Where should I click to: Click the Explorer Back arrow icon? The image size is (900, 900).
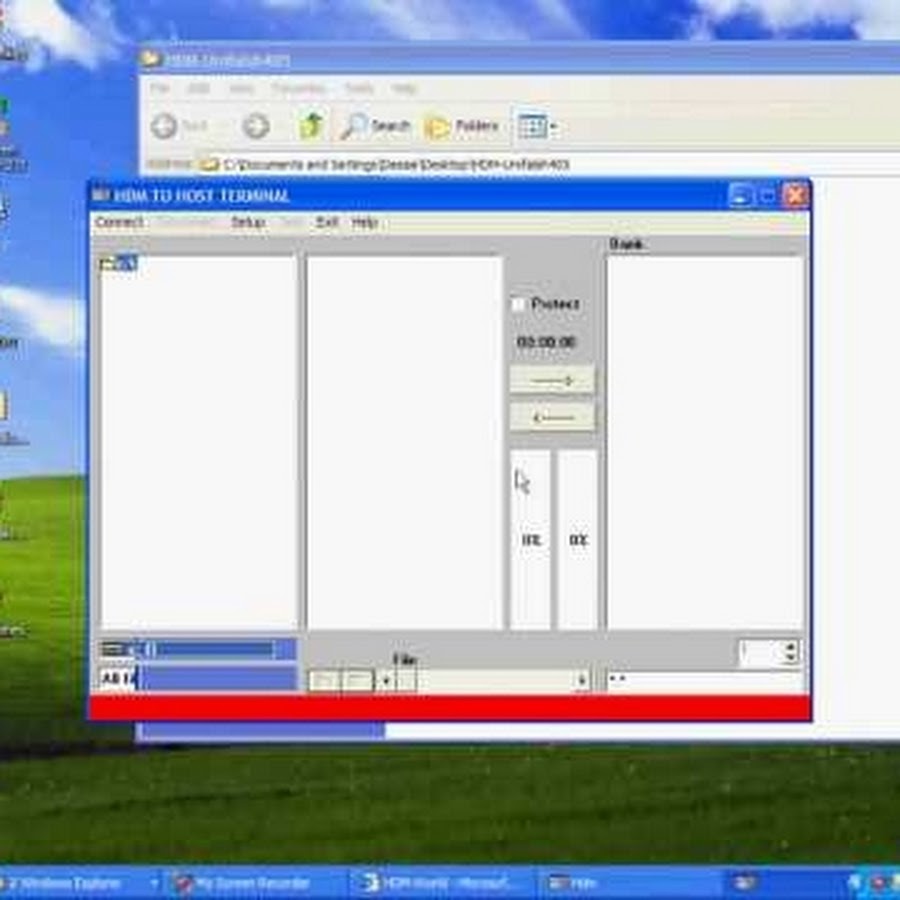(x=165, y=126)
